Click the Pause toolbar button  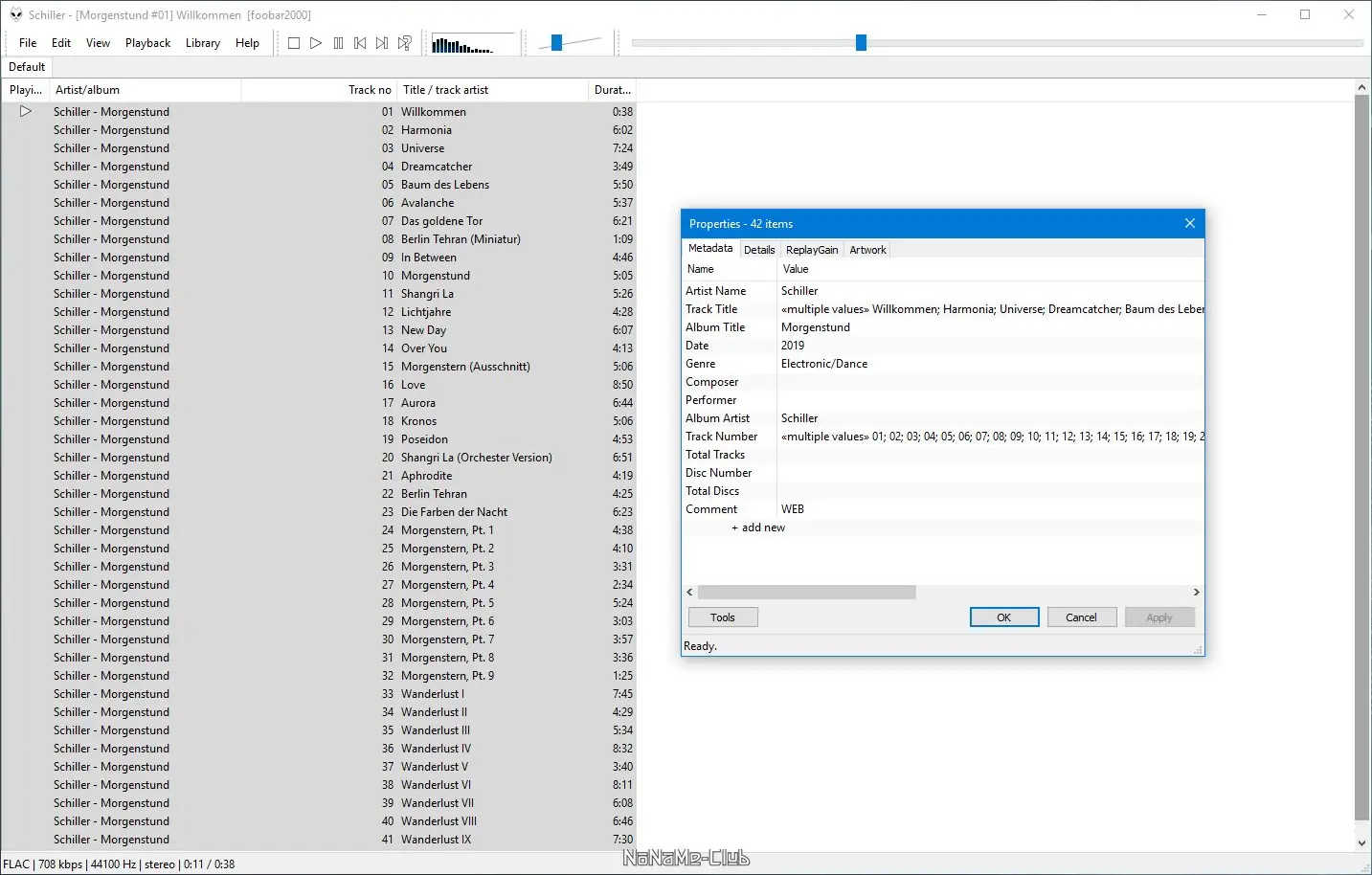click(x=338, y=43)
